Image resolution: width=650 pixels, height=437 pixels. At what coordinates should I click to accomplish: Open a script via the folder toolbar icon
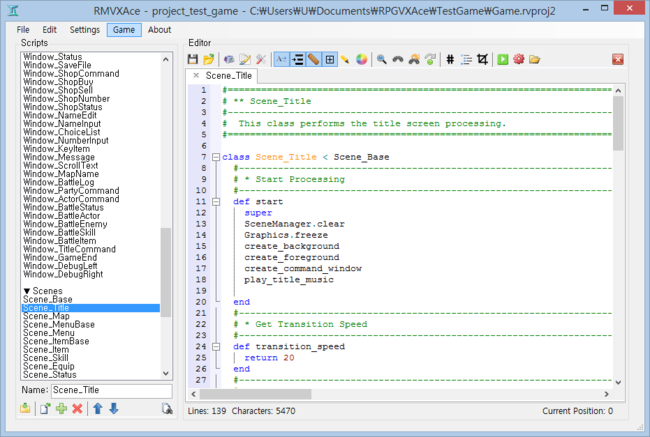click(x=209, y=59)
